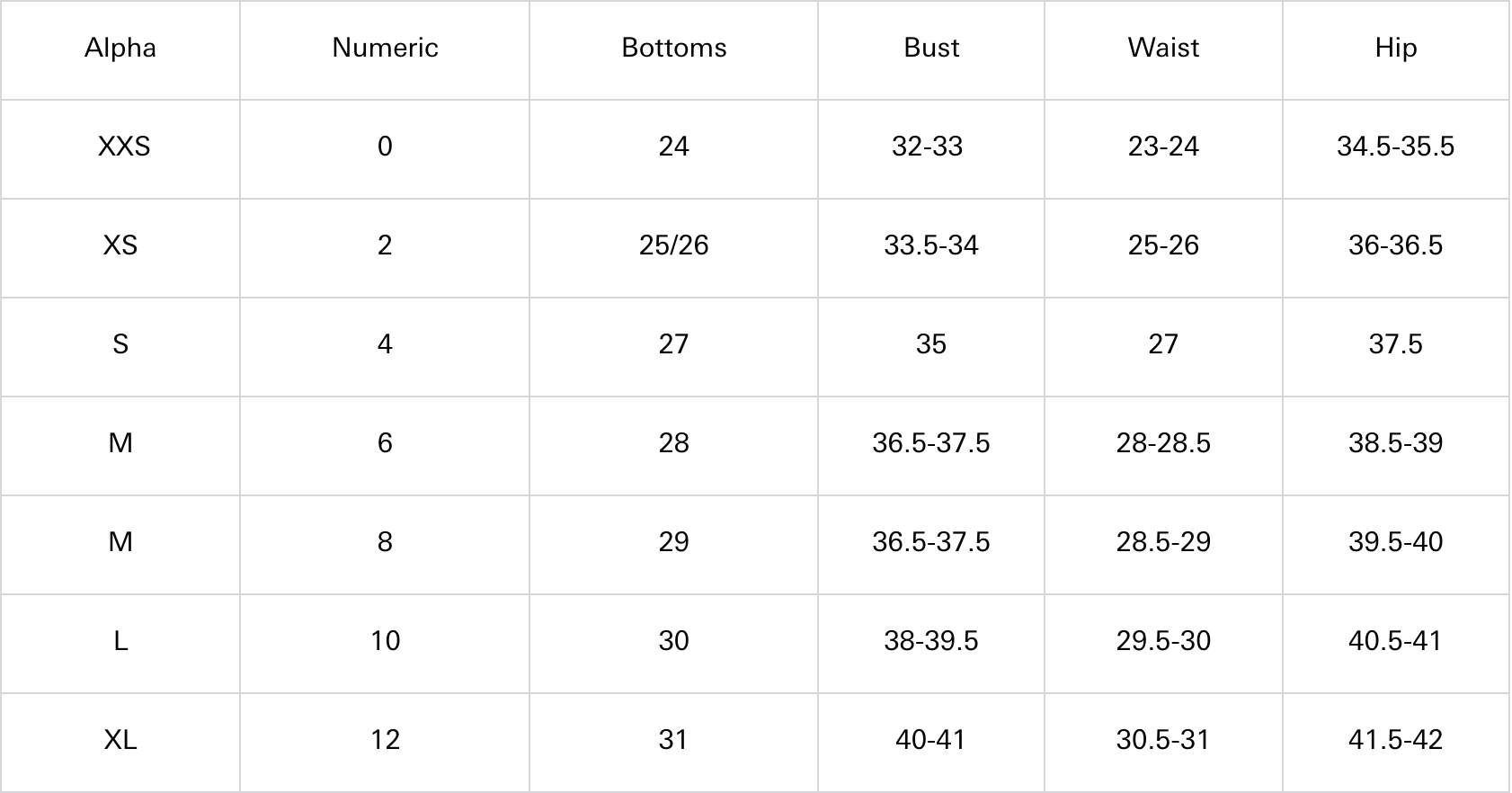
Task: Select the 37.5 hip cell
Action: coord(1395,344)
